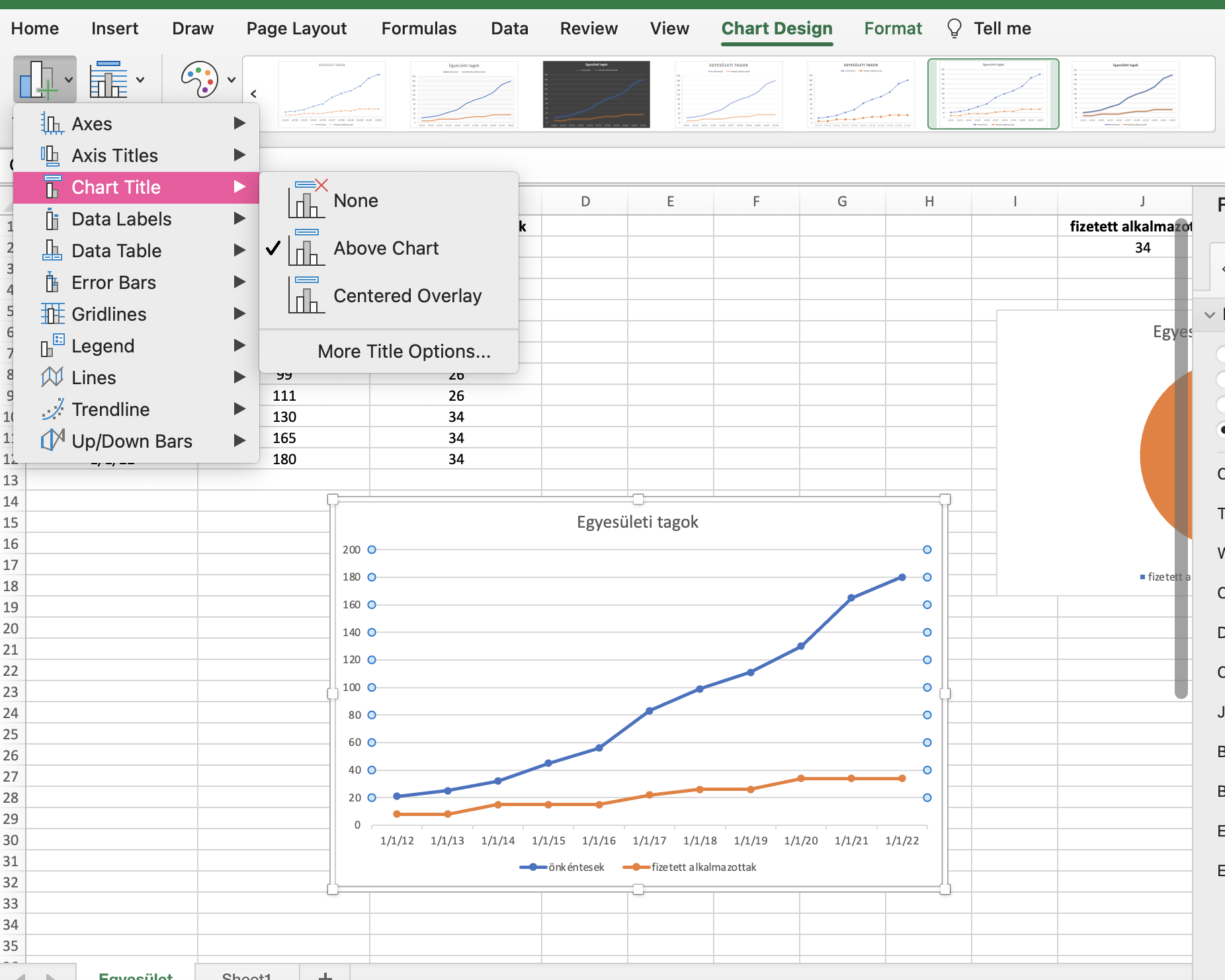Open More Title Options…

(x=404, y=351)
